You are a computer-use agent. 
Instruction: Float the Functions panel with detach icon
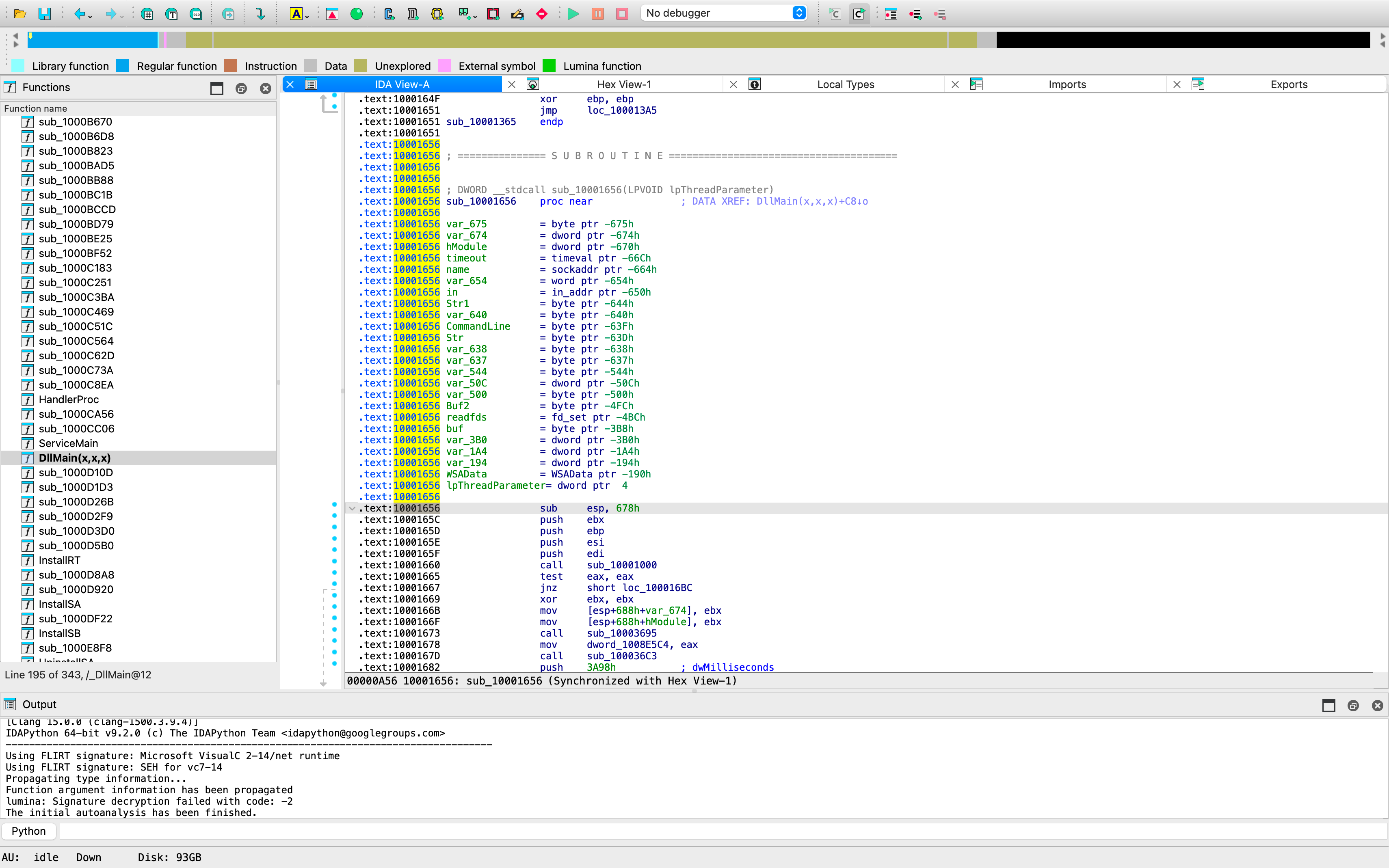pyautogui.click(x=241, y=88)
